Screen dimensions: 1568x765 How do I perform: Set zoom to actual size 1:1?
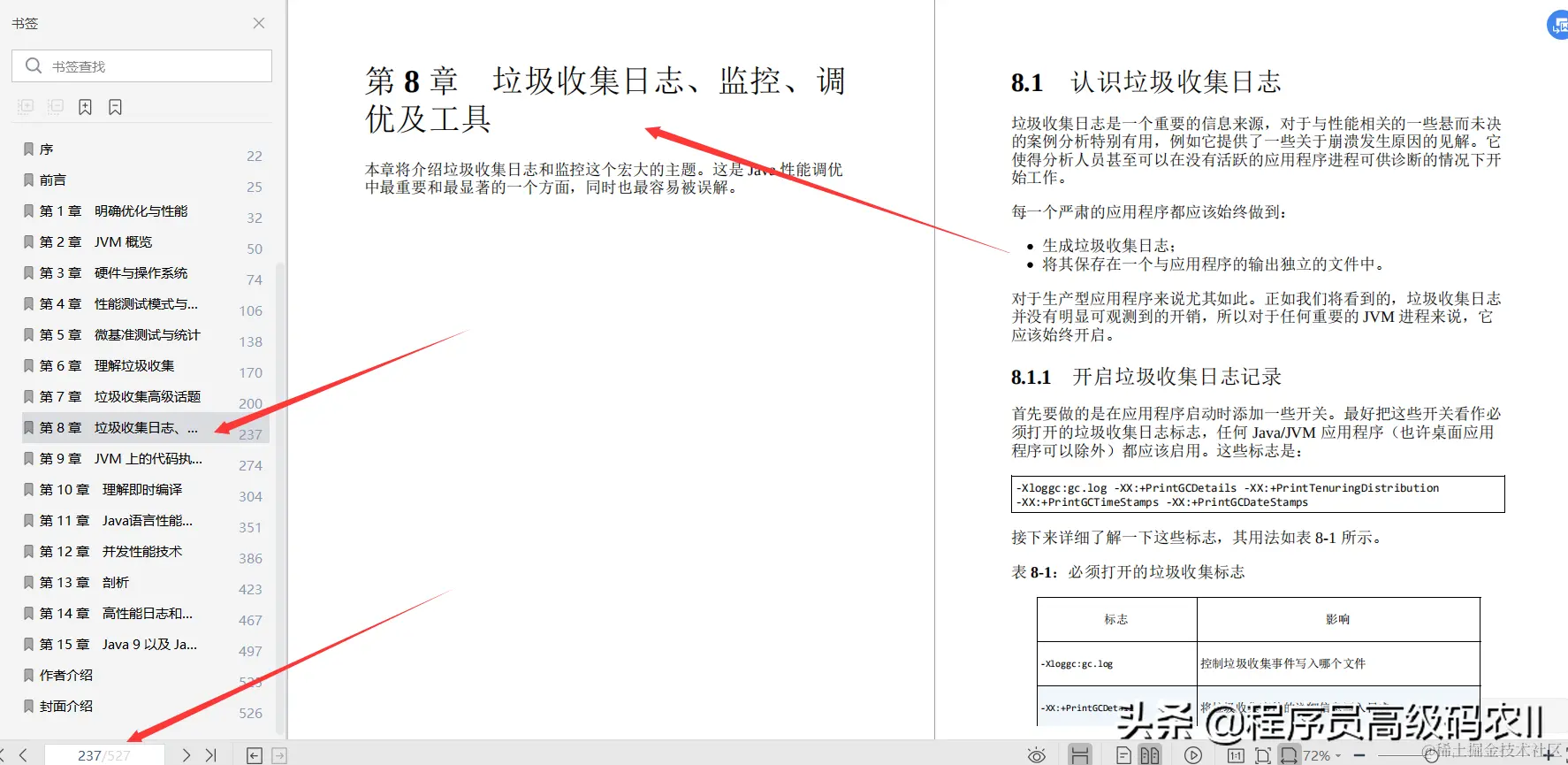pyautogui.click(x=1236, y=755)
